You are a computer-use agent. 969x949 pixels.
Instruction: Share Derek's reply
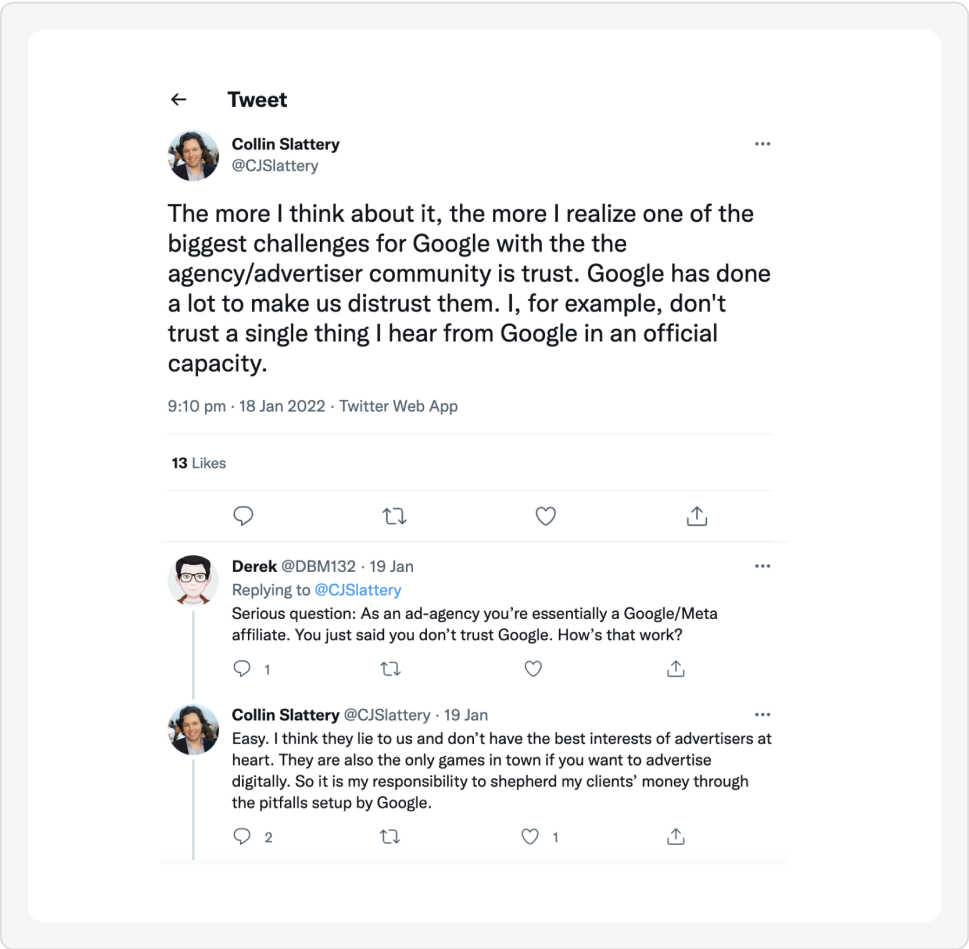[675, 668]
